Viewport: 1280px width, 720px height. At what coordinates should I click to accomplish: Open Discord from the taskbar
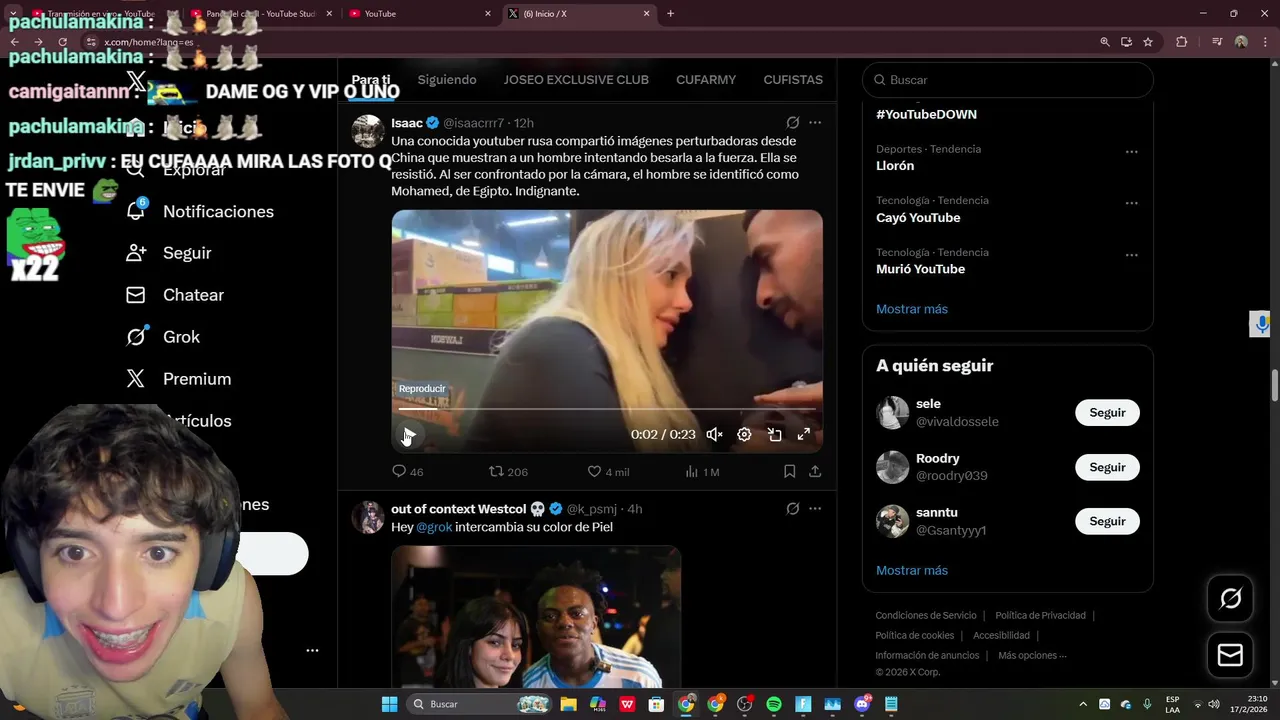point(862,704)
